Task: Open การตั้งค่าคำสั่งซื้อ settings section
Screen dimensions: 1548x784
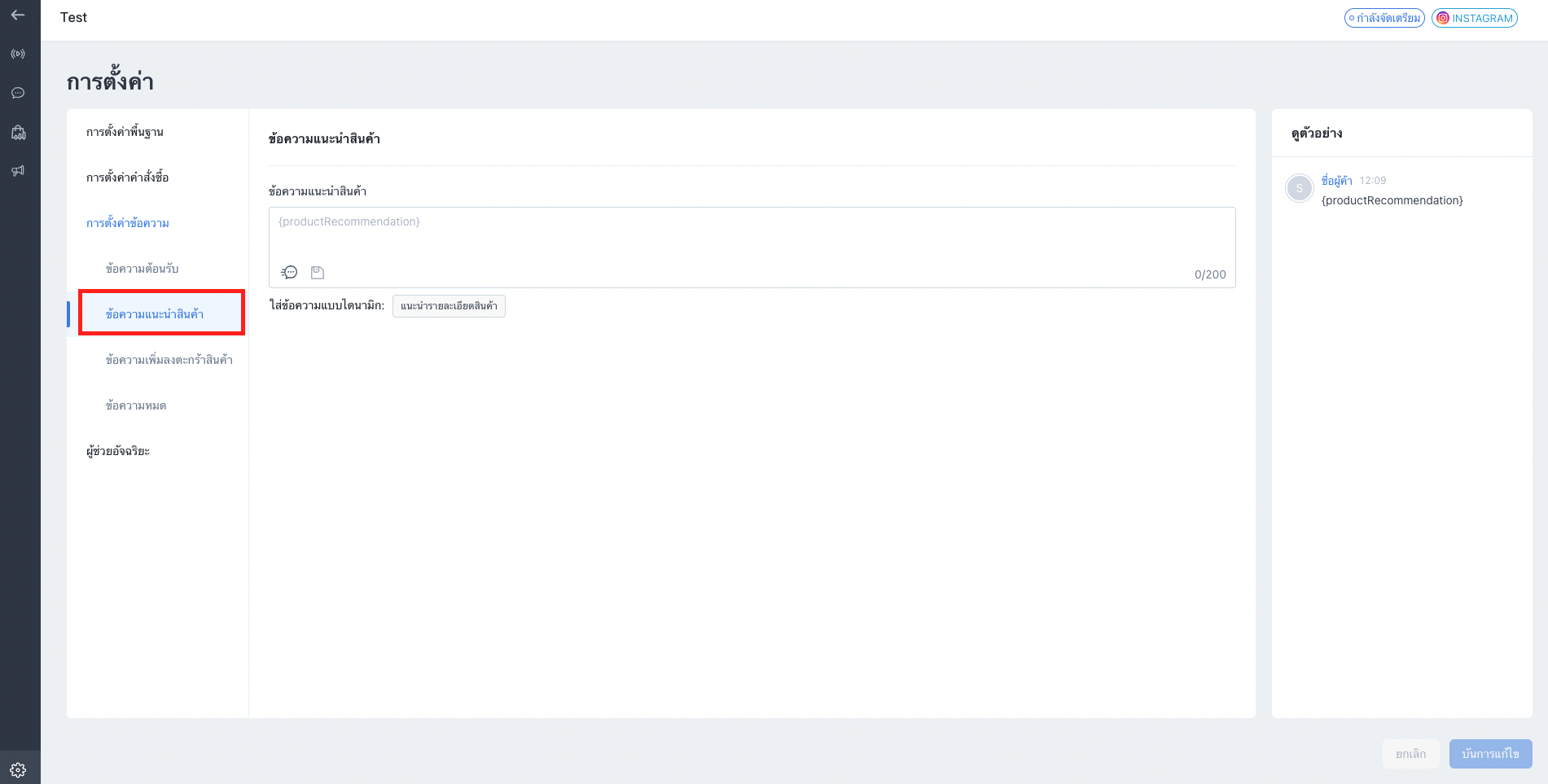Action: [127, 177]
